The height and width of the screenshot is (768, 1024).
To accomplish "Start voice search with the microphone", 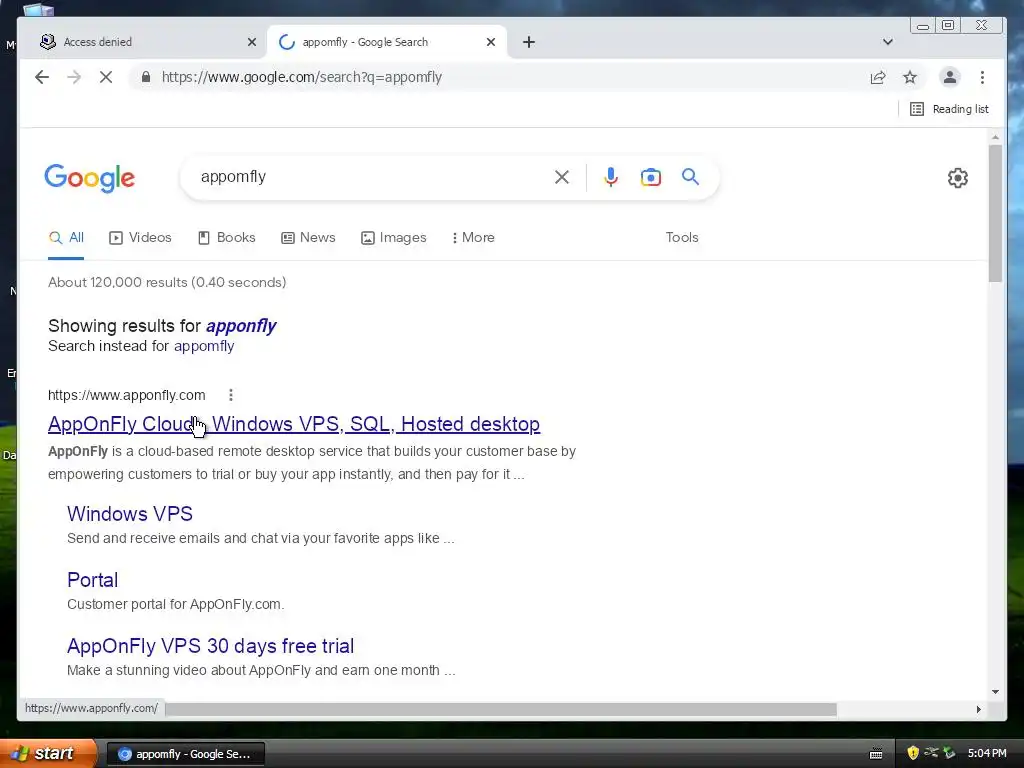I will click(611, 177).
